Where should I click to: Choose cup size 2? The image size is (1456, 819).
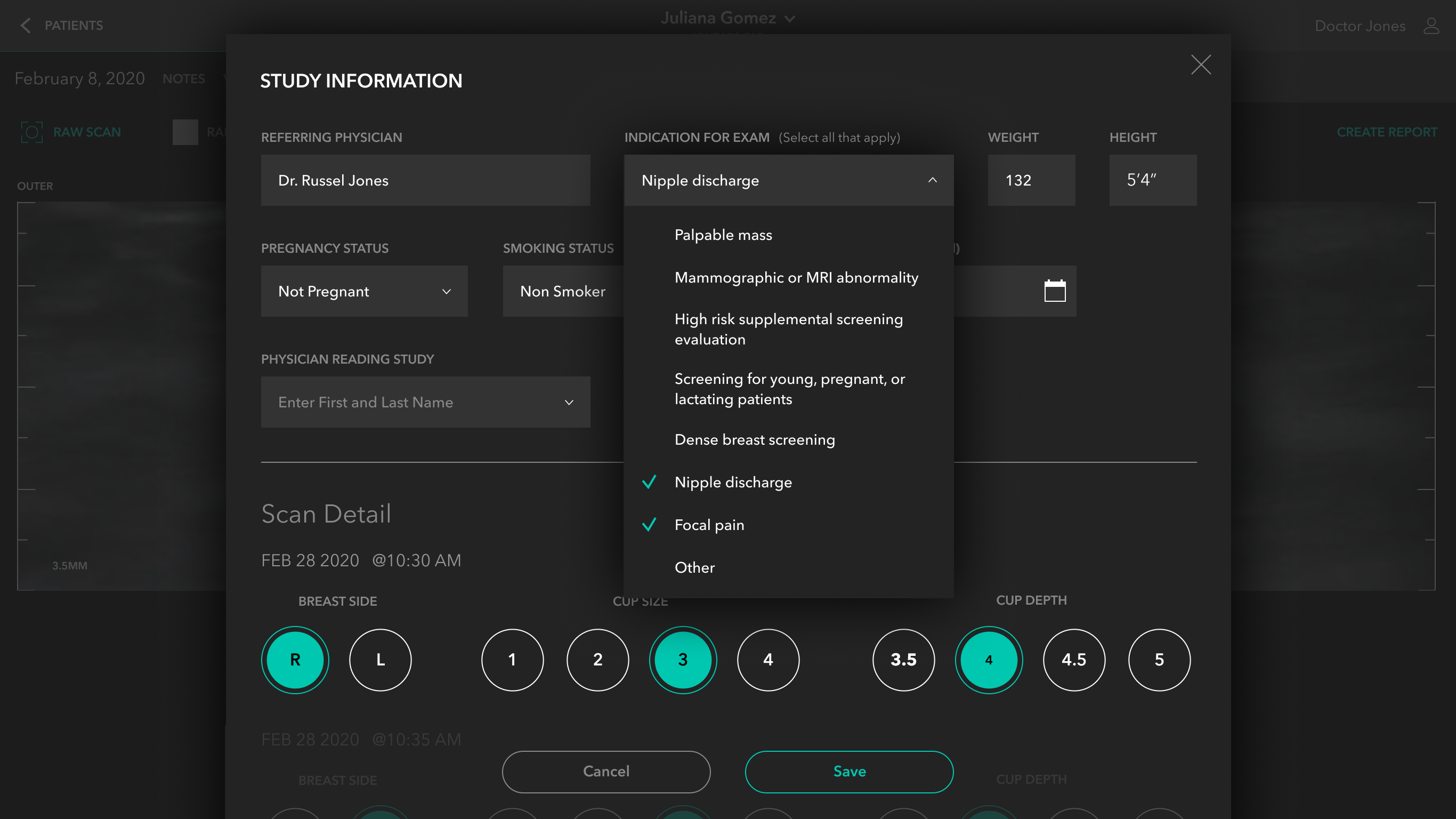coord(597,660)
